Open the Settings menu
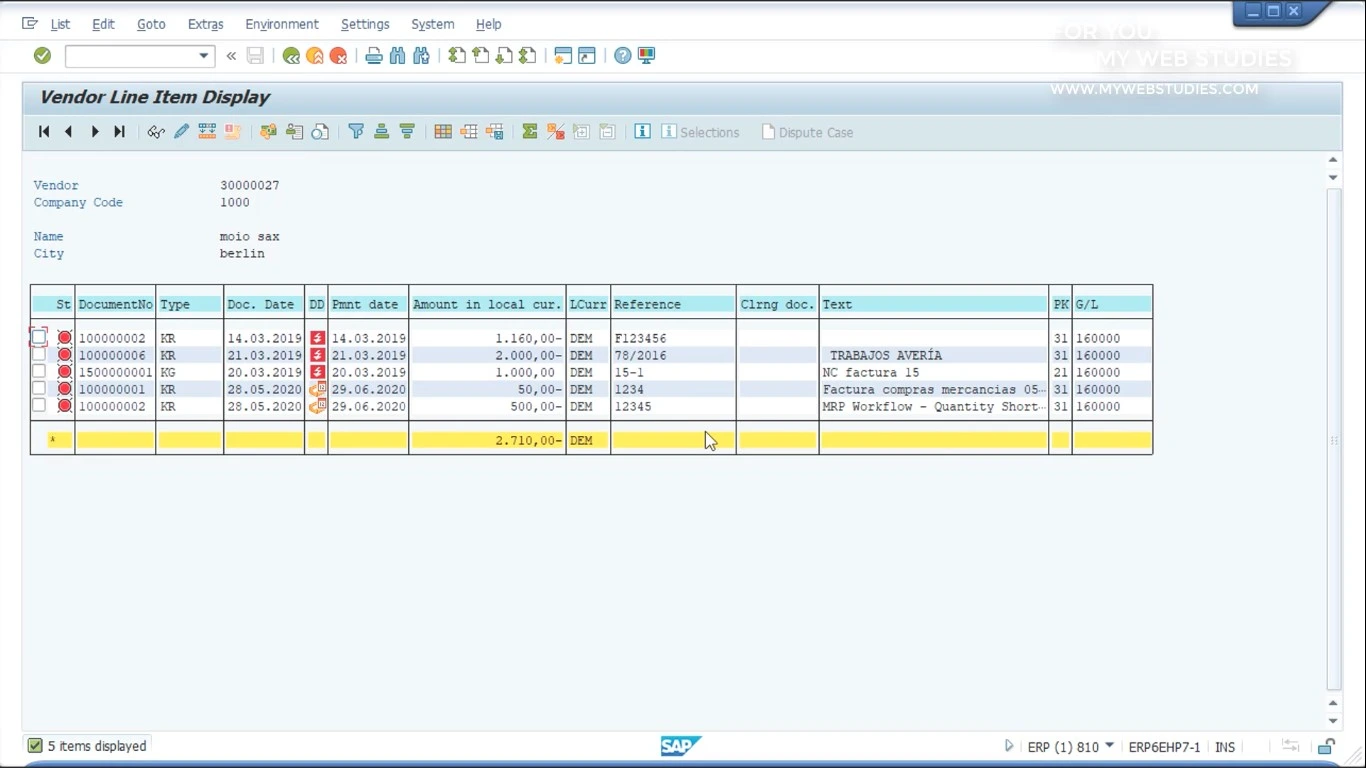1366x768 pixels. [x=365, y=24]
